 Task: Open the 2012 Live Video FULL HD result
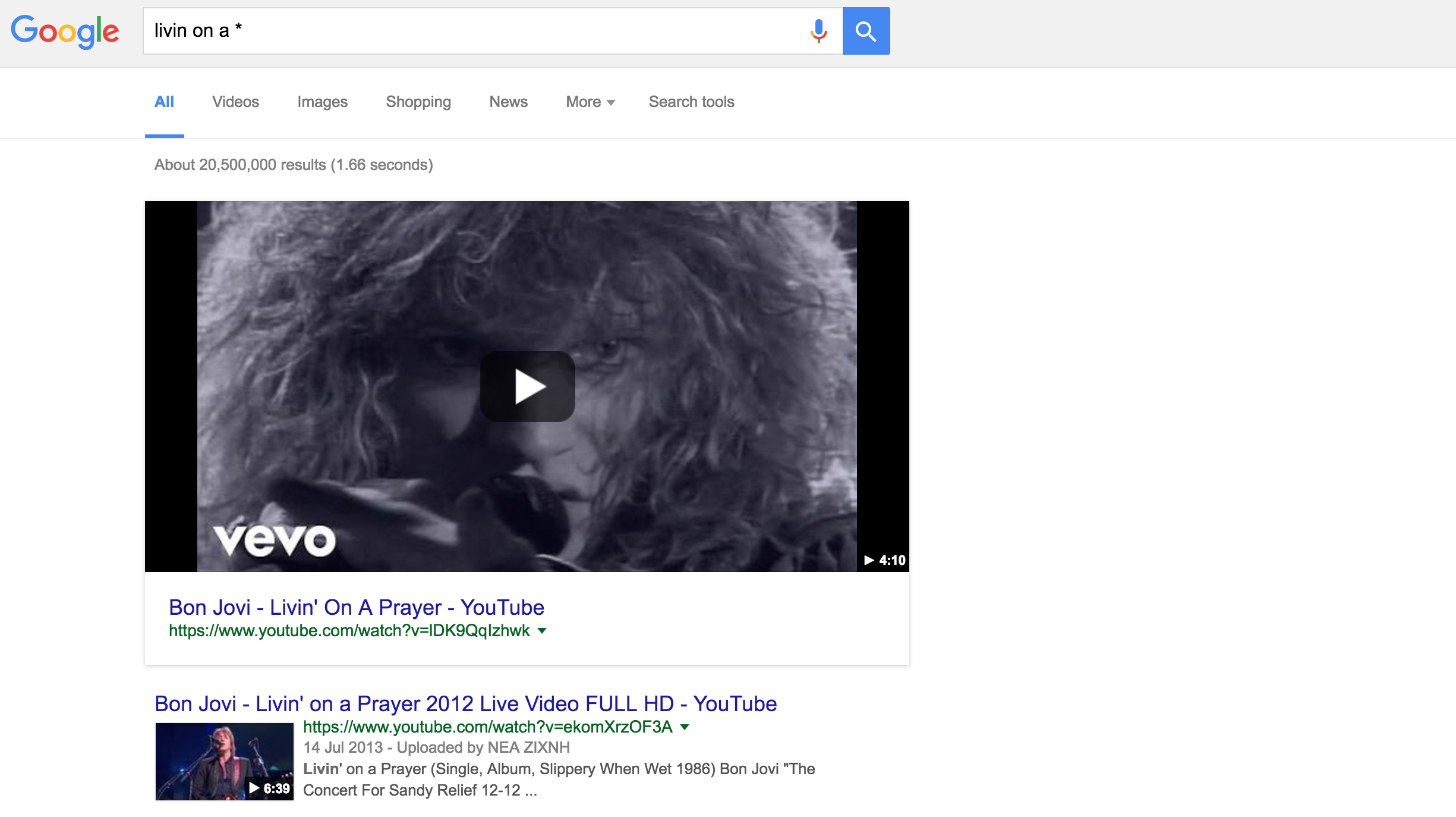pos(465,703)
